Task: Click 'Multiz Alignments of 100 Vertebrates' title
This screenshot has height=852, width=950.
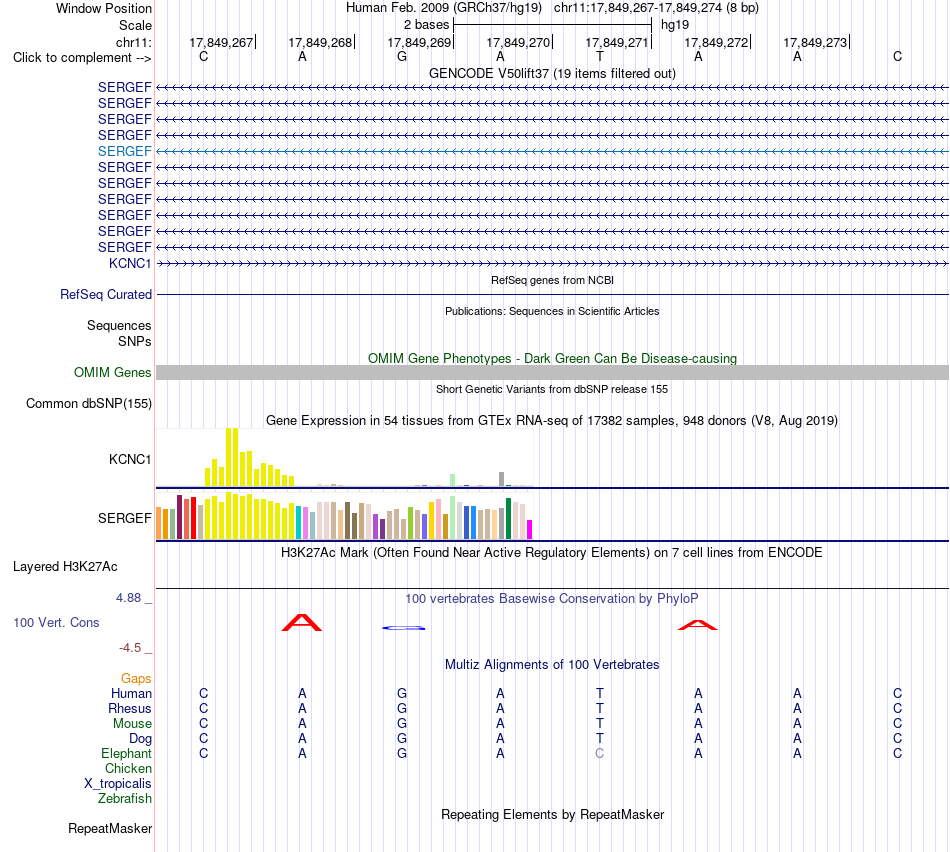Action: click(552, 664)
